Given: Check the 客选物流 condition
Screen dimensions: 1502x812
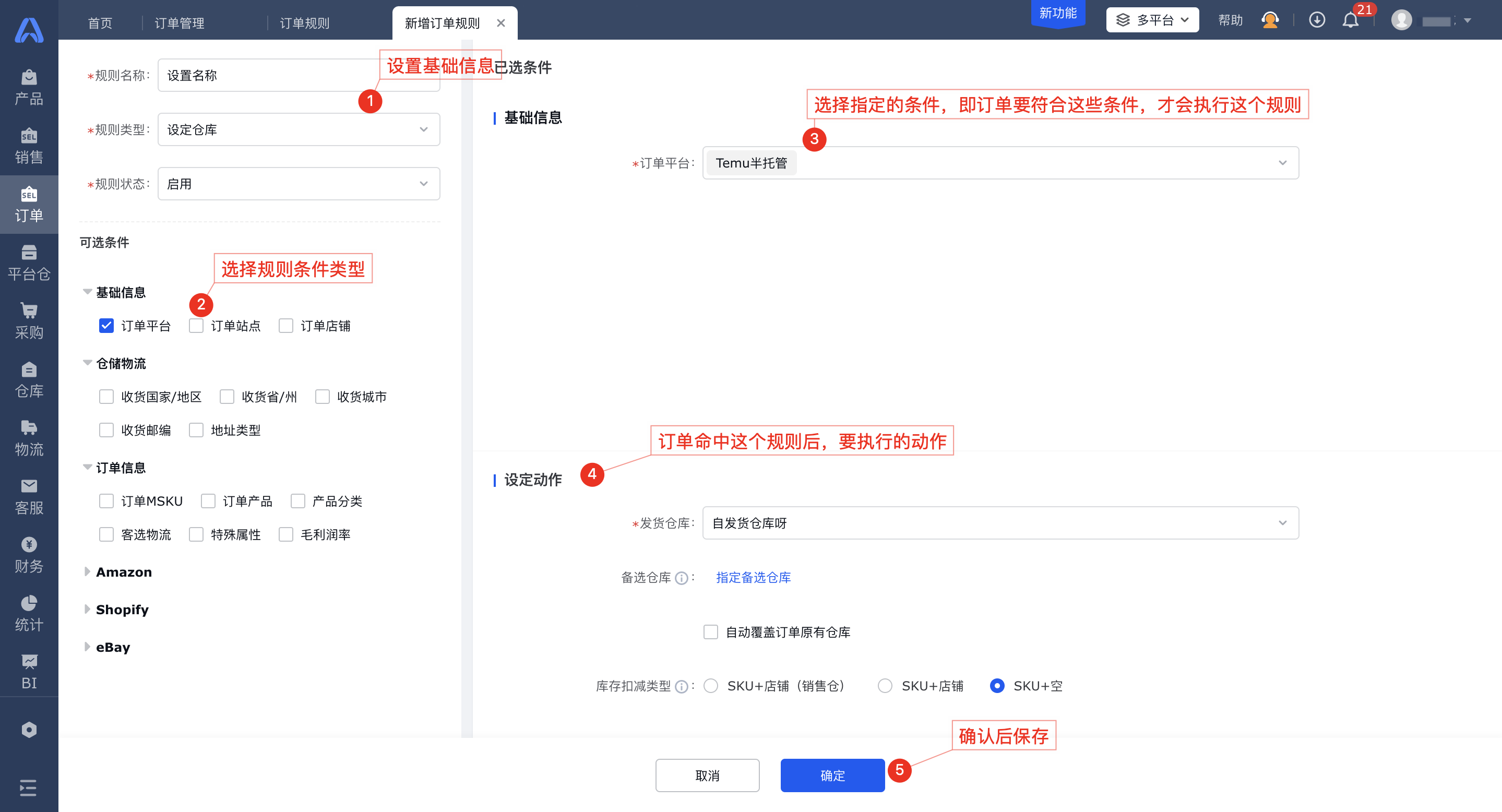Looking at the screenshot, I should [x=106, y=534].
